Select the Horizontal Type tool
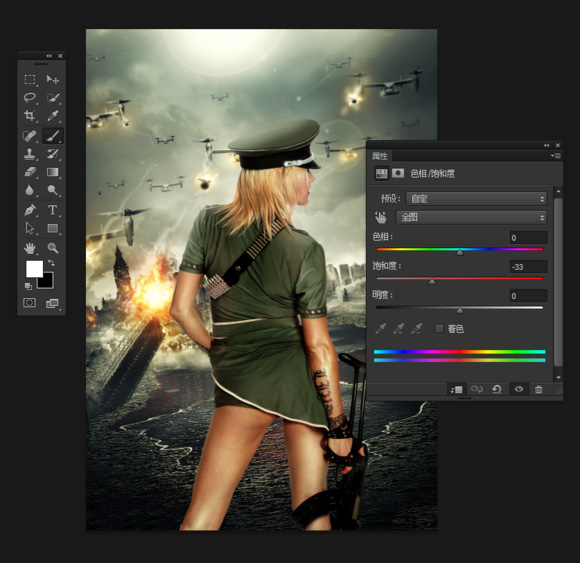Viewport: 580px width, 563px height. point(53,210)
